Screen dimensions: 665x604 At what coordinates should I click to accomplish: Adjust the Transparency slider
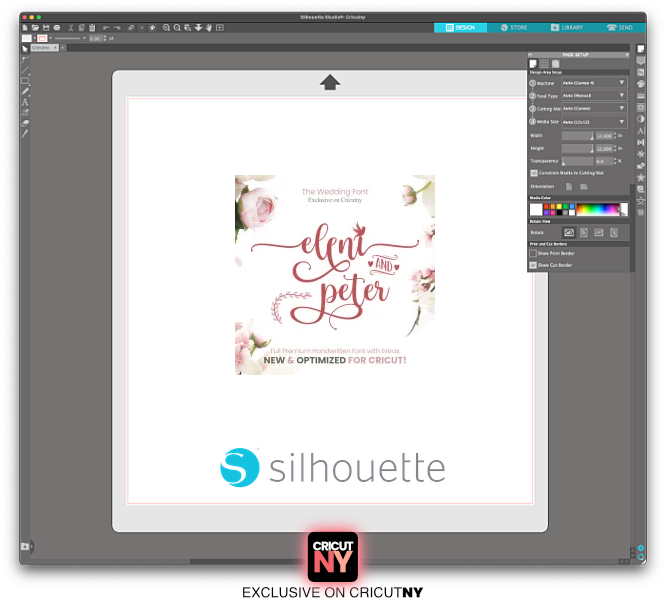coord(578,161)
